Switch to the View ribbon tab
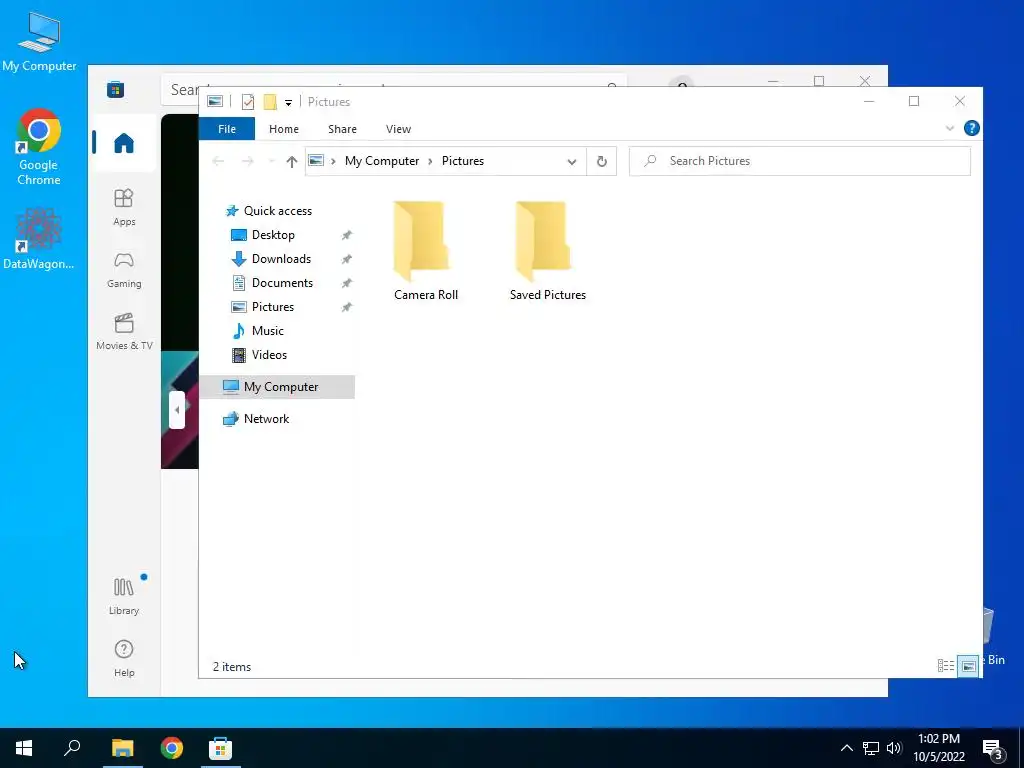Viewport: 1024px width, 768px height. [x=398, y=129]
